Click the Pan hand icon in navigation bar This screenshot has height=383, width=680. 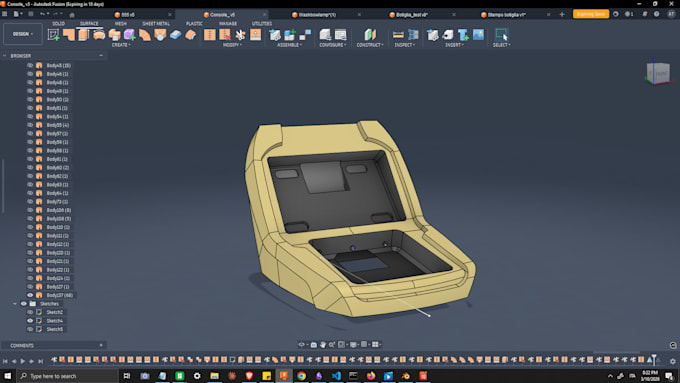point(323,344)
